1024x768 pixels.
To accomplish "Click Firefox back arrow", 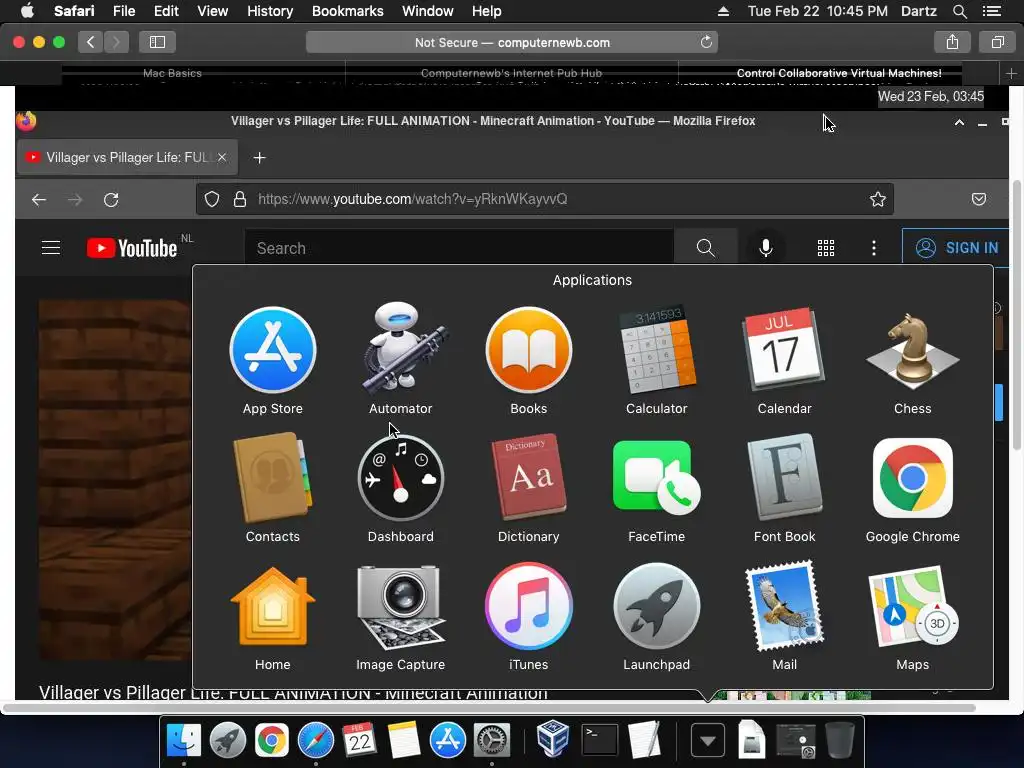I will coord(39,200).
